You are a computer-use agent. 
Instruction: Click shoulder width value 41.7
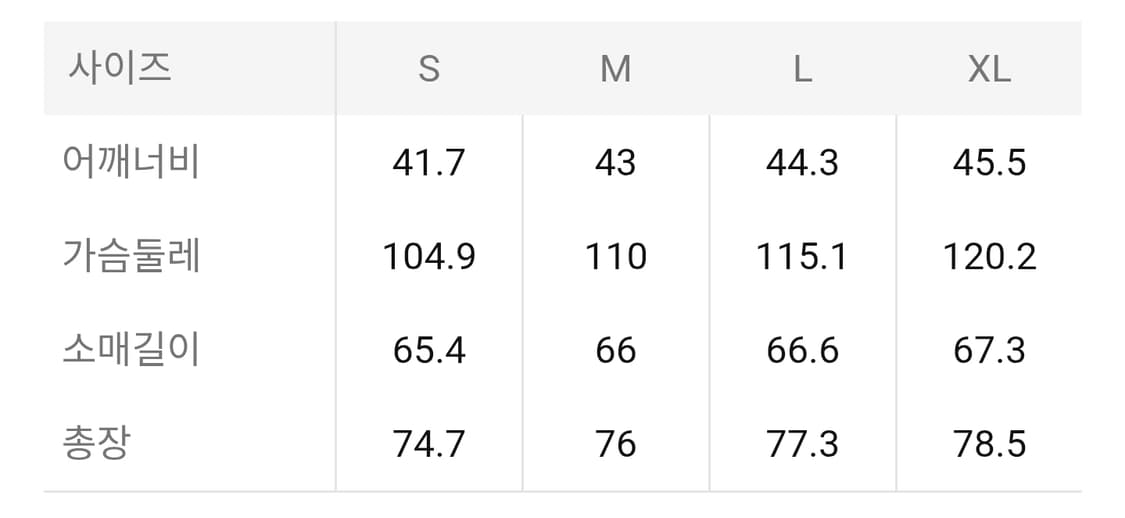(429, 162)
